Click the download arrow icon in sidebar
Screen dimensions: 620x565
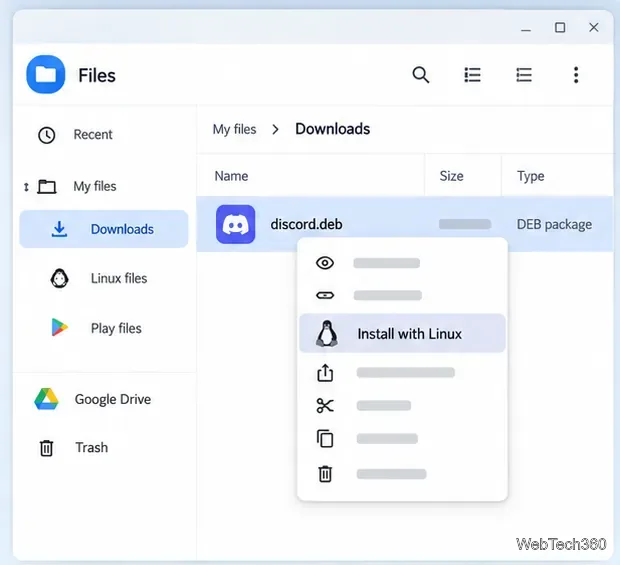pos(59,229)
